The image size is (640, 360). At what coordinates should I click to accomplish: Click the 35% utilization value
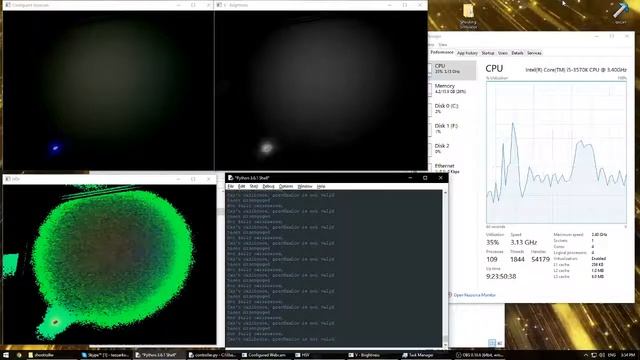click(x=492, y=242)
